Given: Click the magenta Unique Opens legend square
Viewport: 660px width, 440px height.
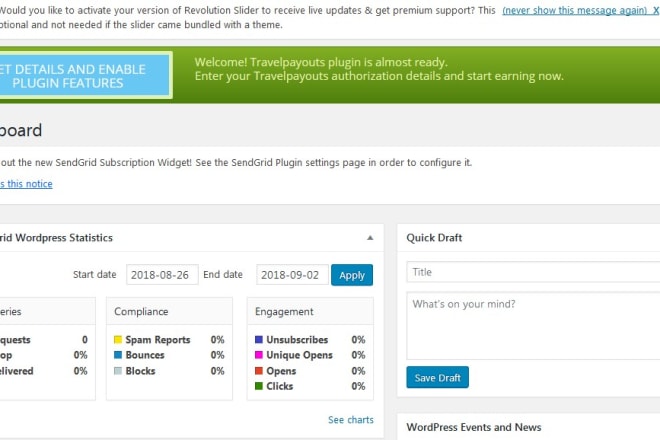Looking at the screenshot, I should 259,355.
